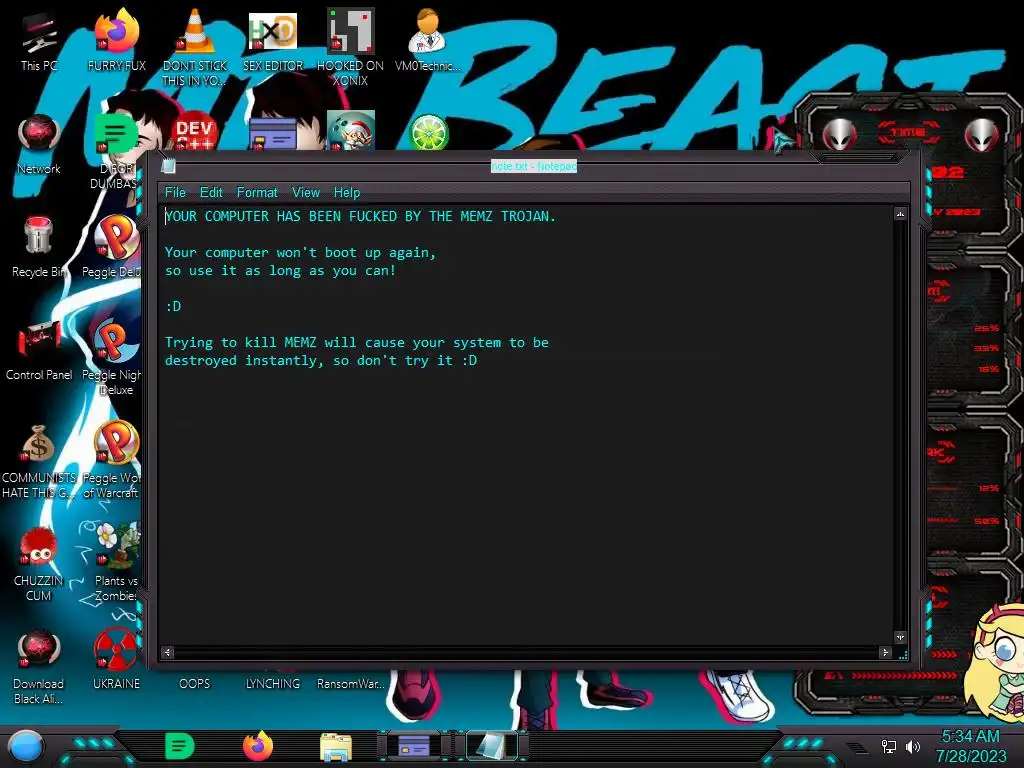This screenshot has width=1024, height=768.
Task: Click the 'destroyed instantly' text line
Action: click(321, 360)
